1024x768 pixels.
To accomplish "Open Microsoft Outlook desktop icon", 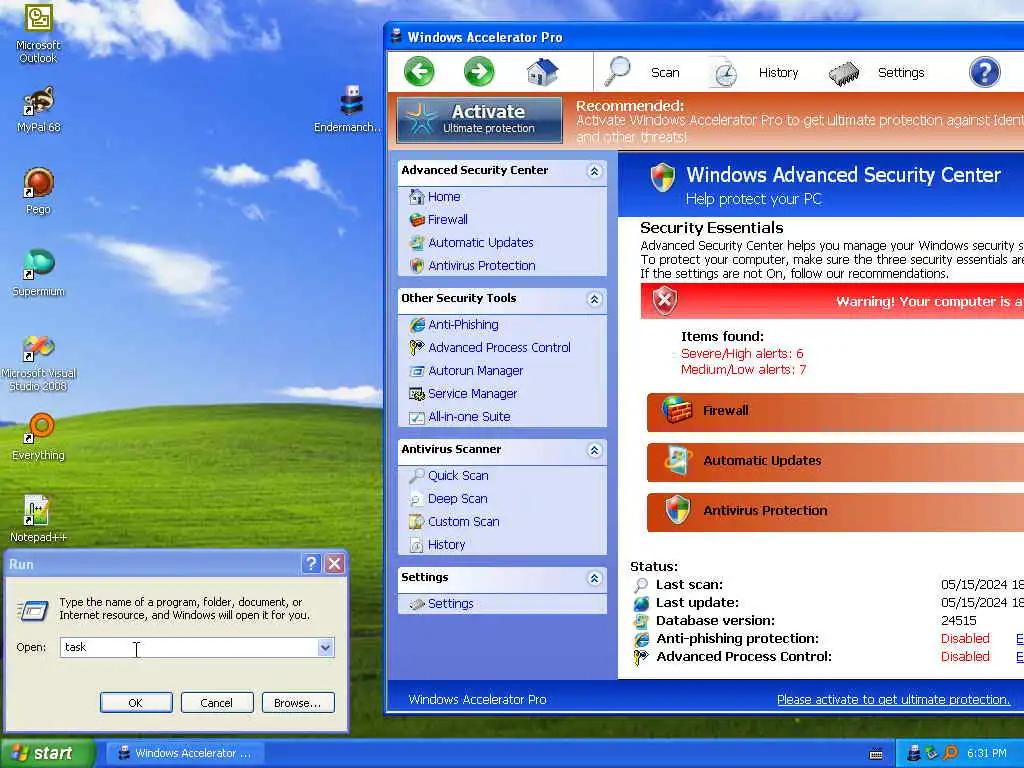I will [39, 34].
